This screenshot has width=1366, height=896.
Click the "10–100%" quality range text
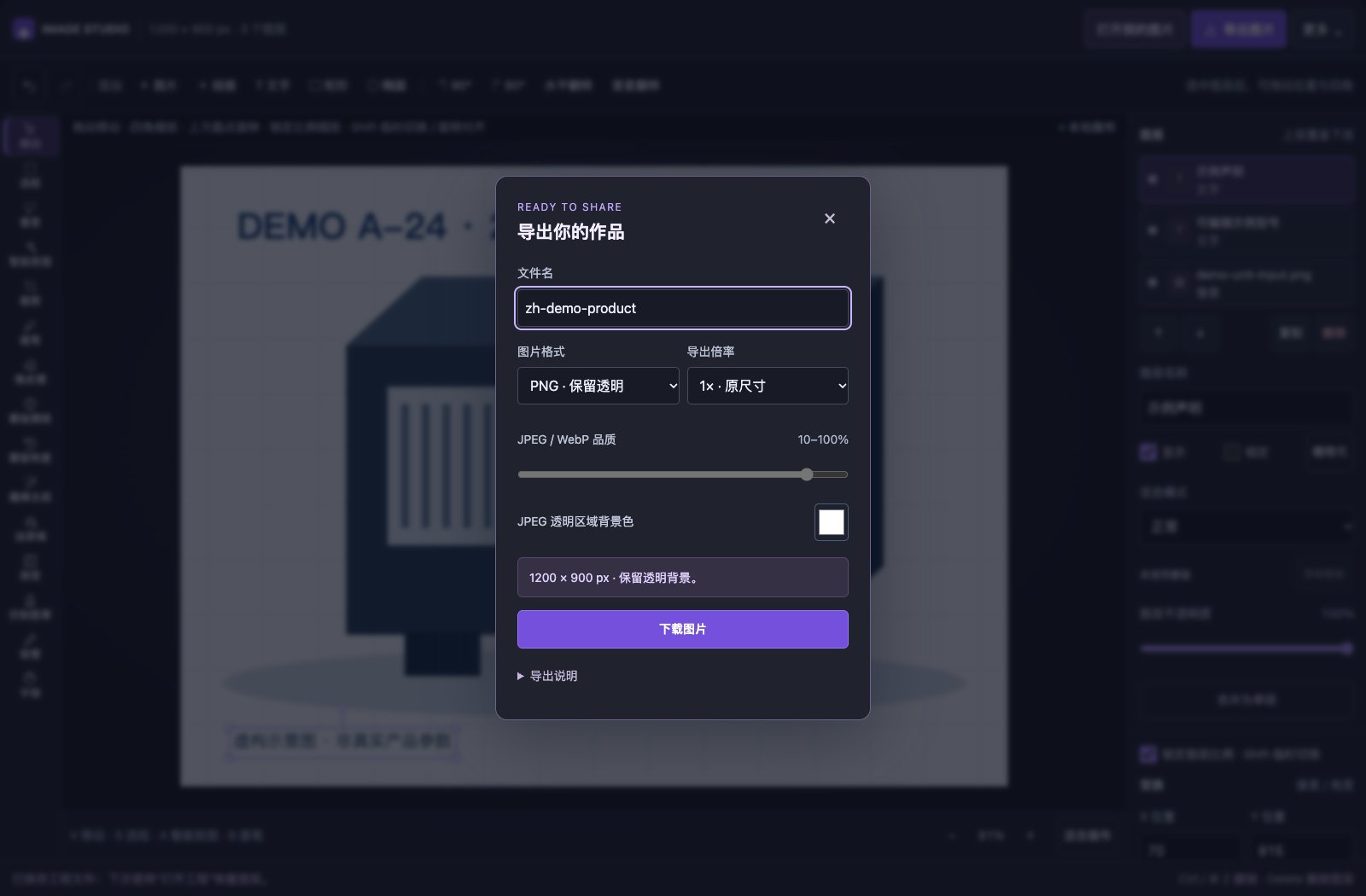pyautogui.click(x=823, y=439)
